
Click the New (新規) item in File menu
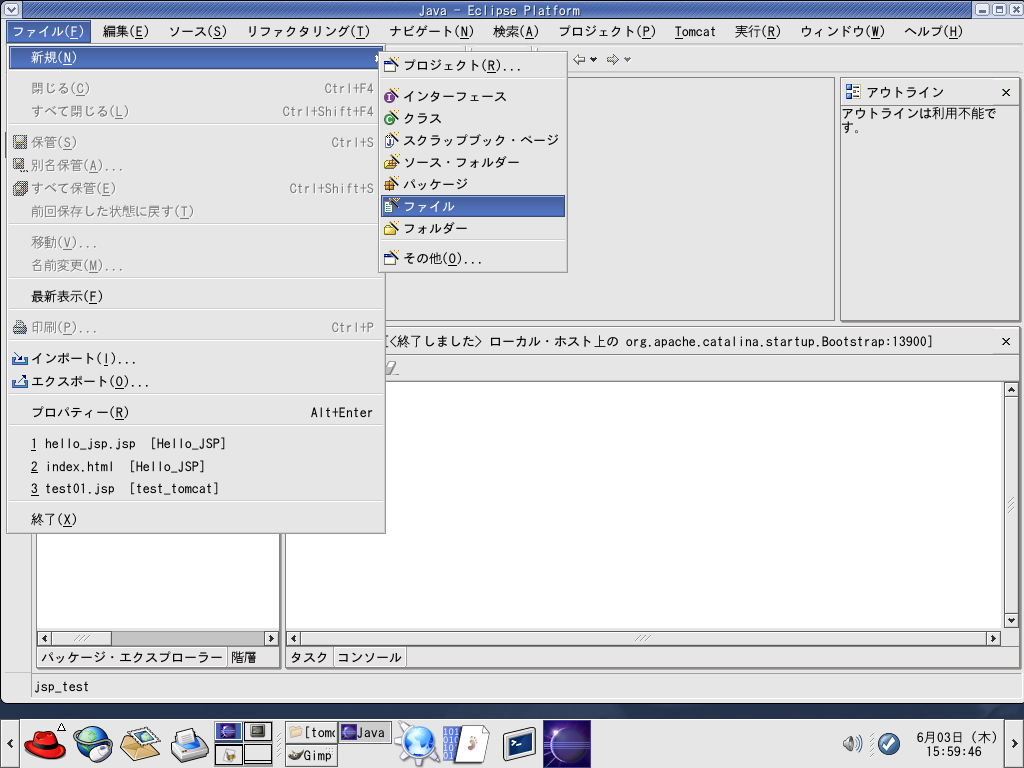point(196,57)
